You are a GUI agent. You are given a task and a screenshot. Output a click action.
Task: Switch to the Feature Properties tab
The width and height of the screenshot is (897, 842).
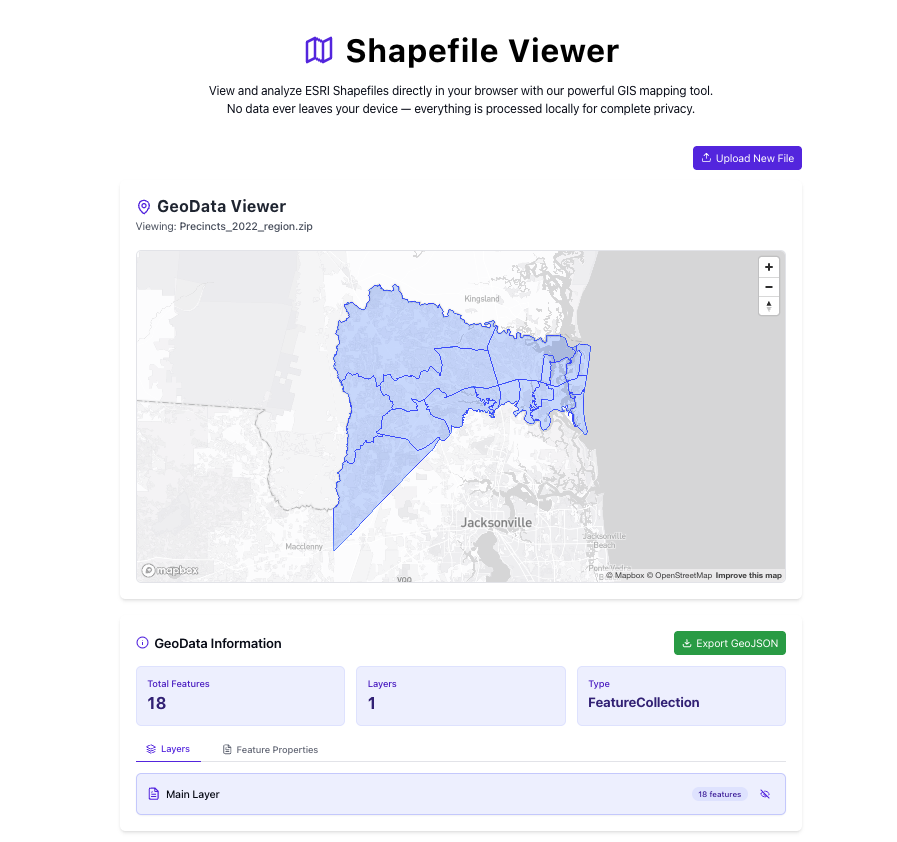point(270,749)
